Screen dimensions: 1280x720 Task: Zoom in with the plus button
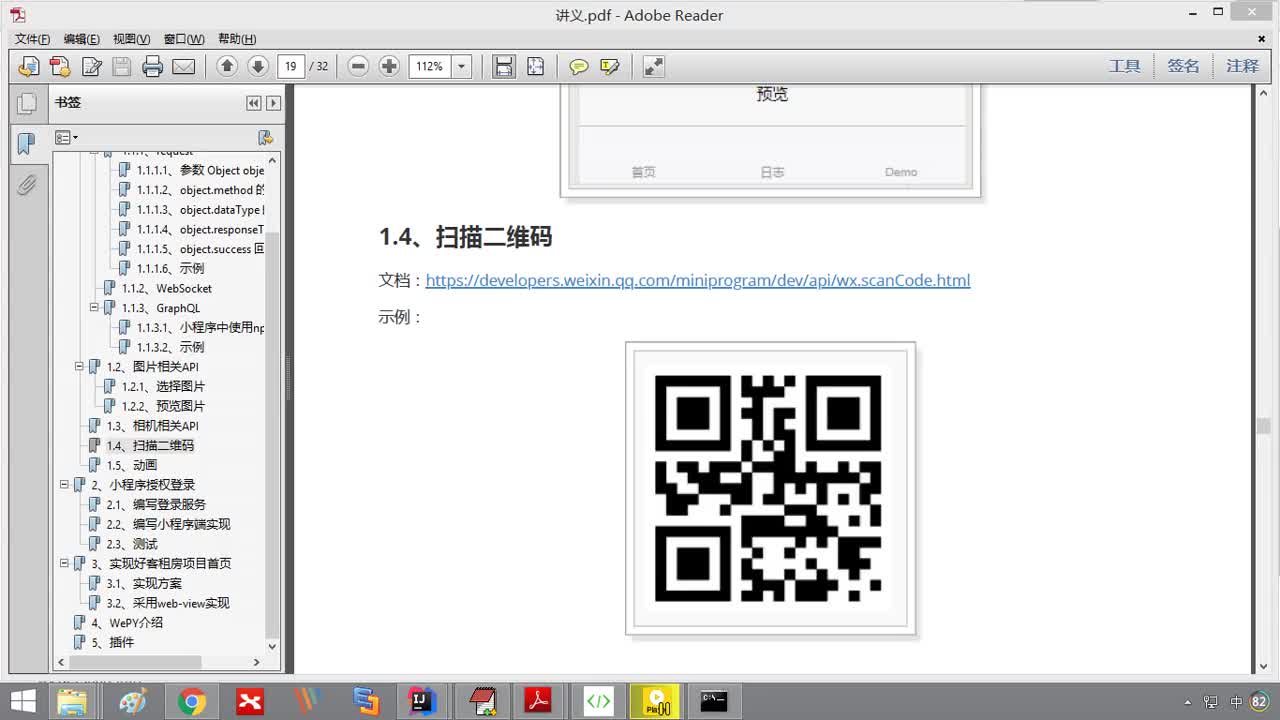390,66
